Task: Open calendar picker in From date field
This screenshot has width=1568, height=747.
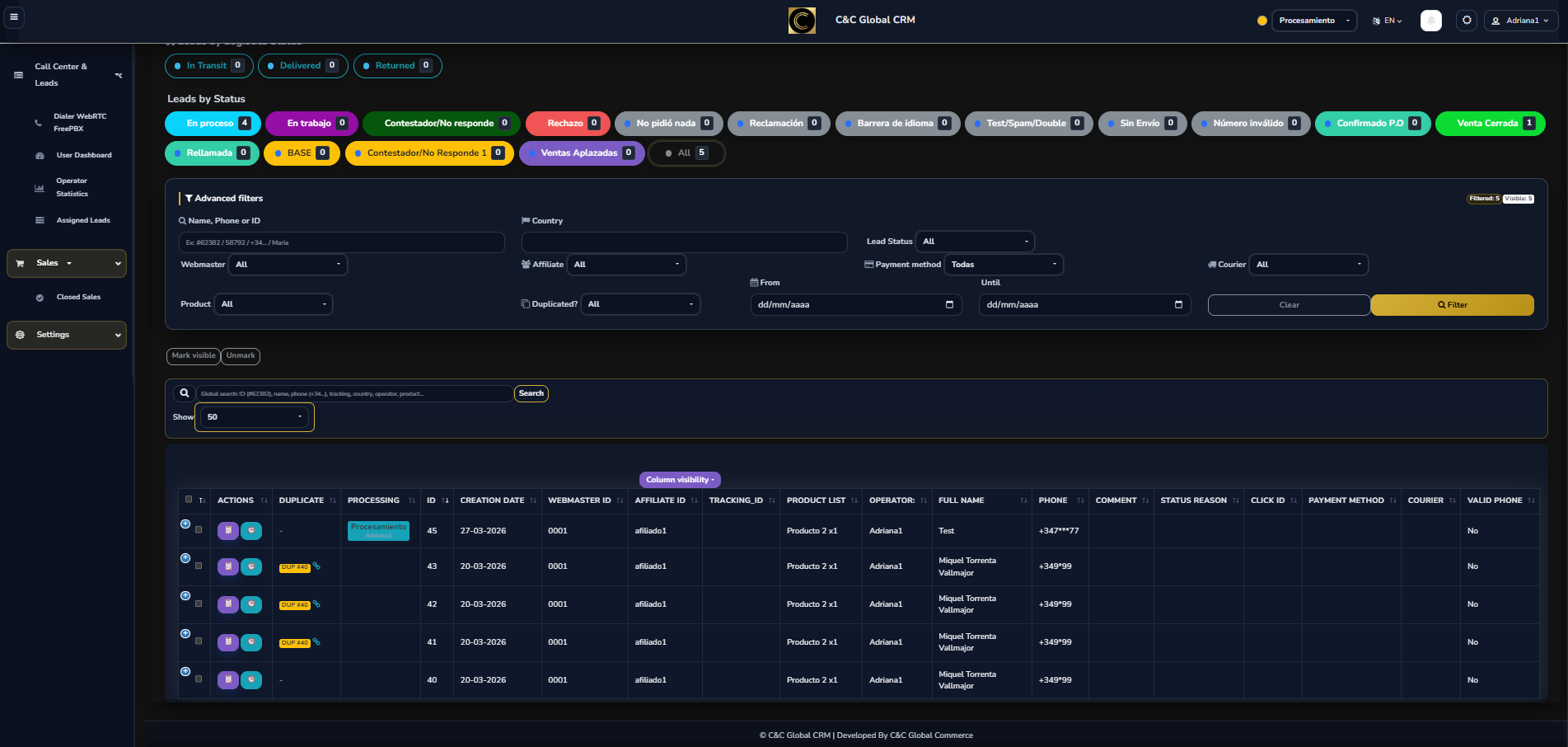Action: click(x=949, y=305)
